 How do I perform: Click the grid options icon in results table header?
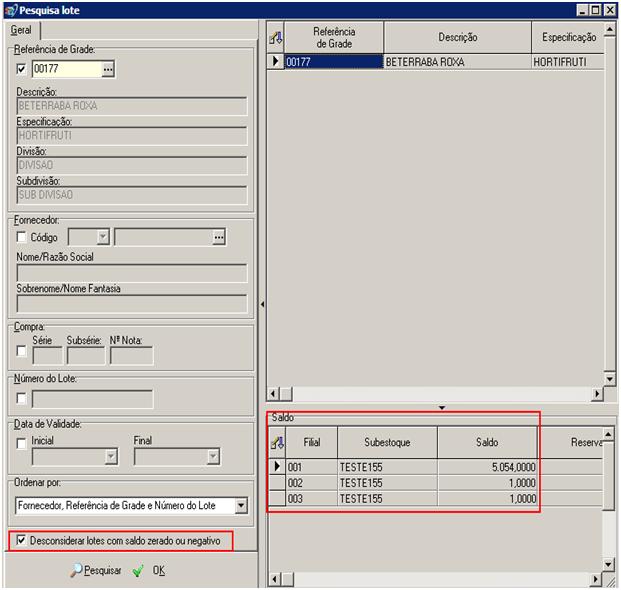point(276,37)
